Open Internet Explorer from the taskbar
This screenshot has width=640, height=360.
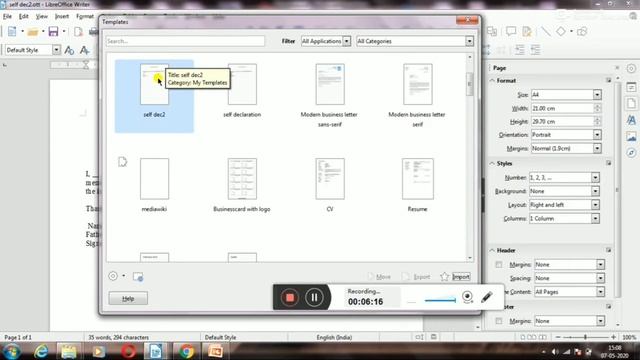point(41,351)
